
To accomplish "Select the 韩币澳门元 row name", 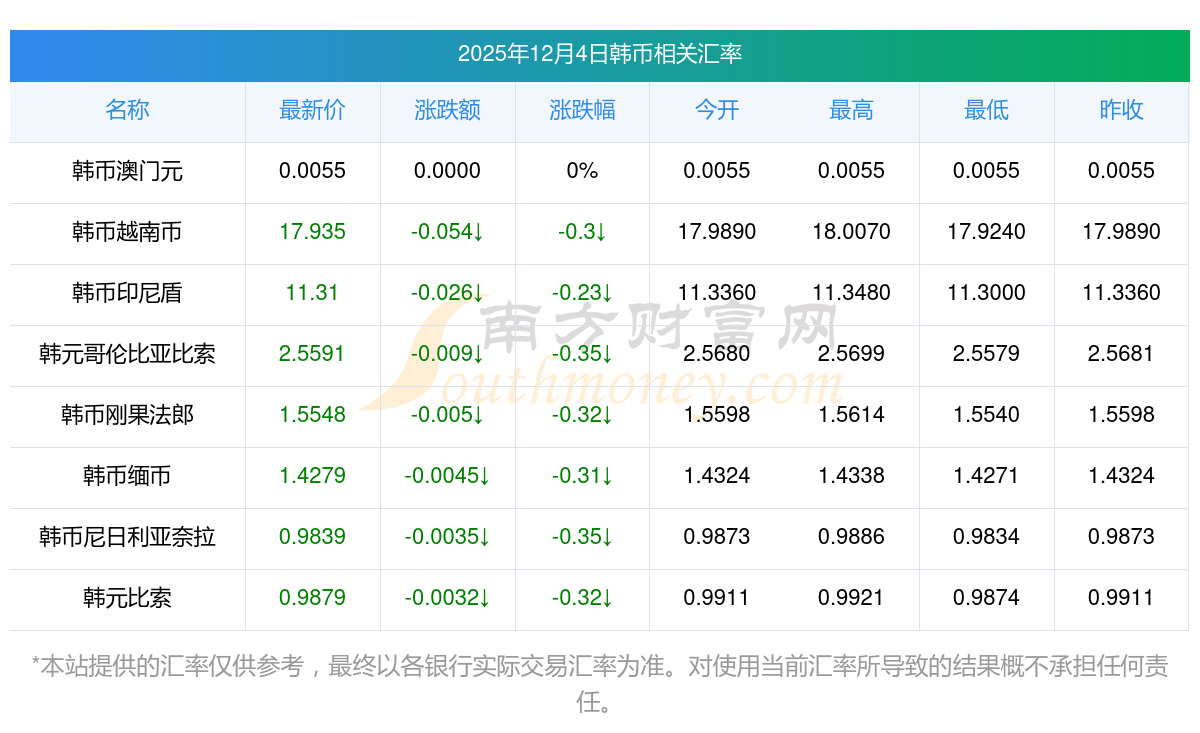I will pos(127,171).
